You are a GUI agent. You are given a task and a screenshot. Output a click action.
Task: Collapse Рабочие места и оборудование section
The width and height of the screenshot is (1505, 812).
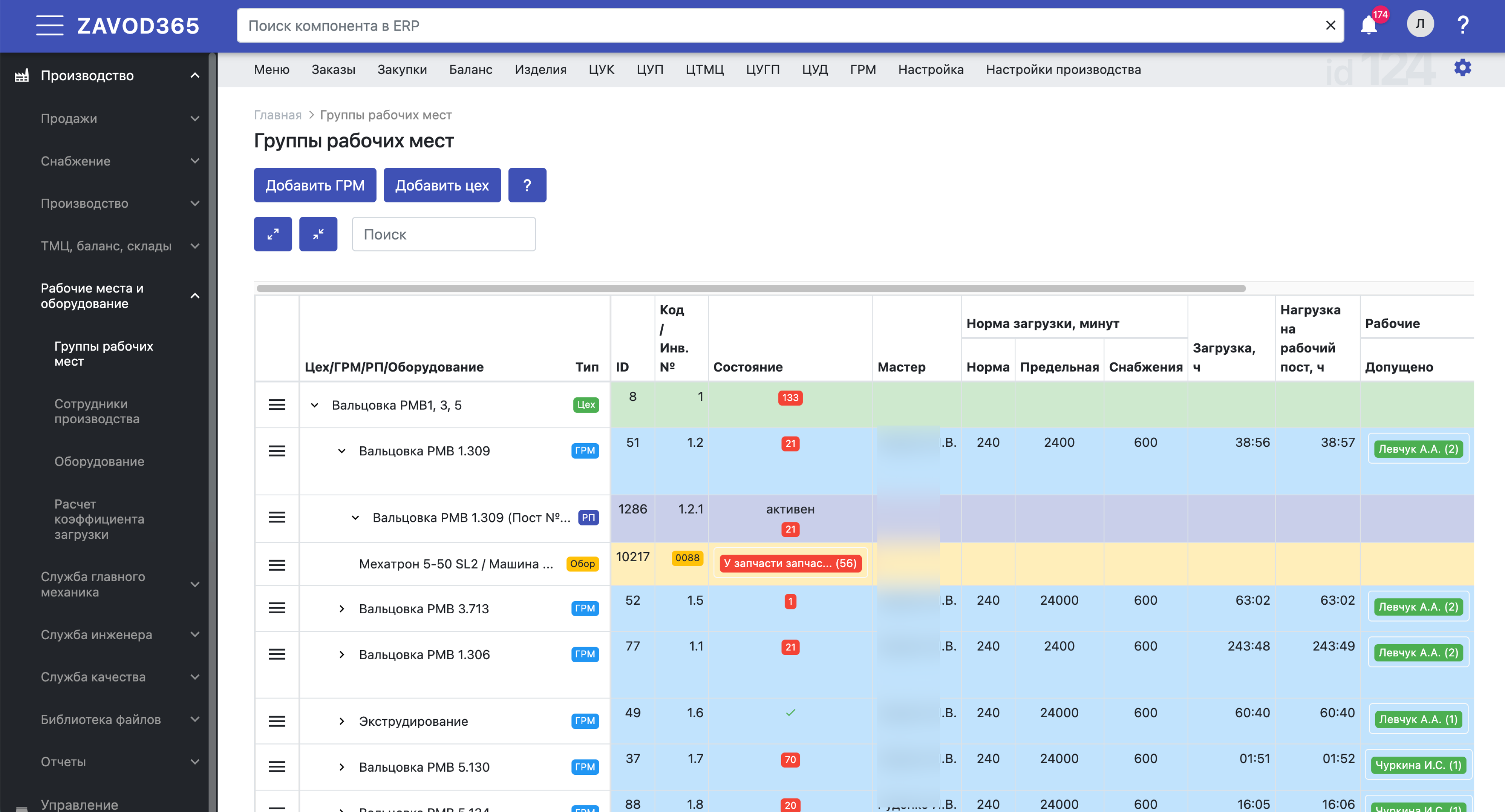194,295
